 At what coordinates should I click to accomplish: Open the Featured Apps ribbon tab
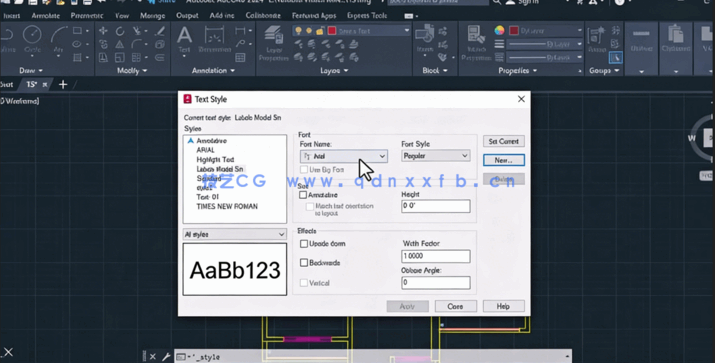(314, 16)
